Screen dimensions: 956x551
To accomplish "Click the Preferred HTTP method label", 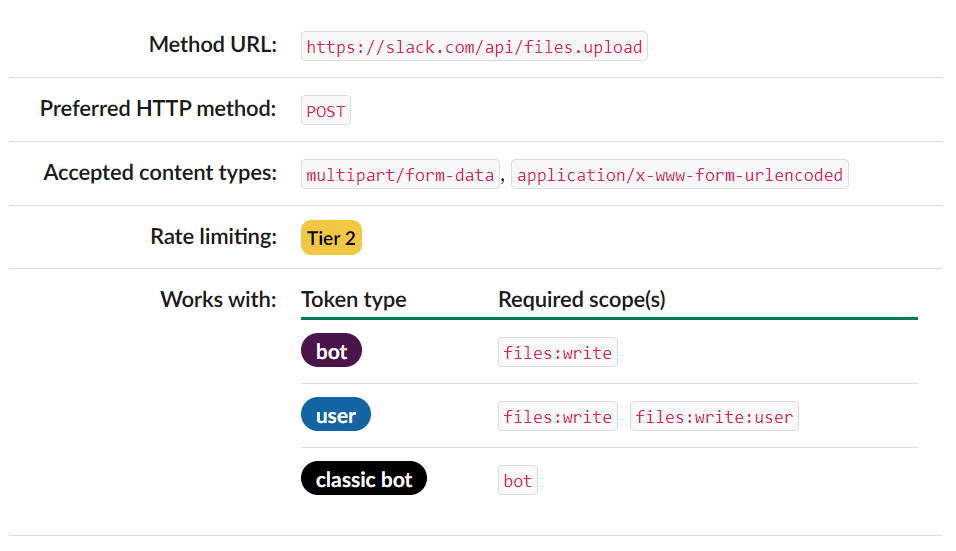I will pos(158,108).
